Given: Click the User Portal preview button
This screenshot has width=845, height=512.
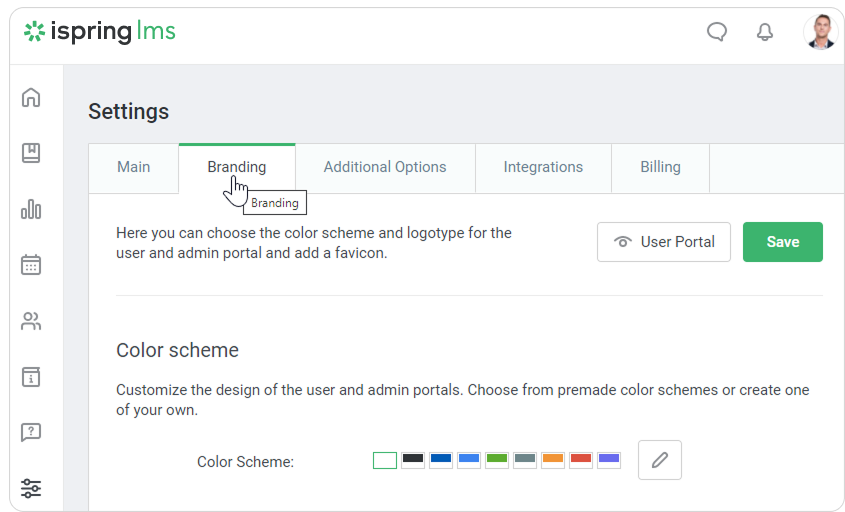Looking at the screenshot, I should 664,242.
